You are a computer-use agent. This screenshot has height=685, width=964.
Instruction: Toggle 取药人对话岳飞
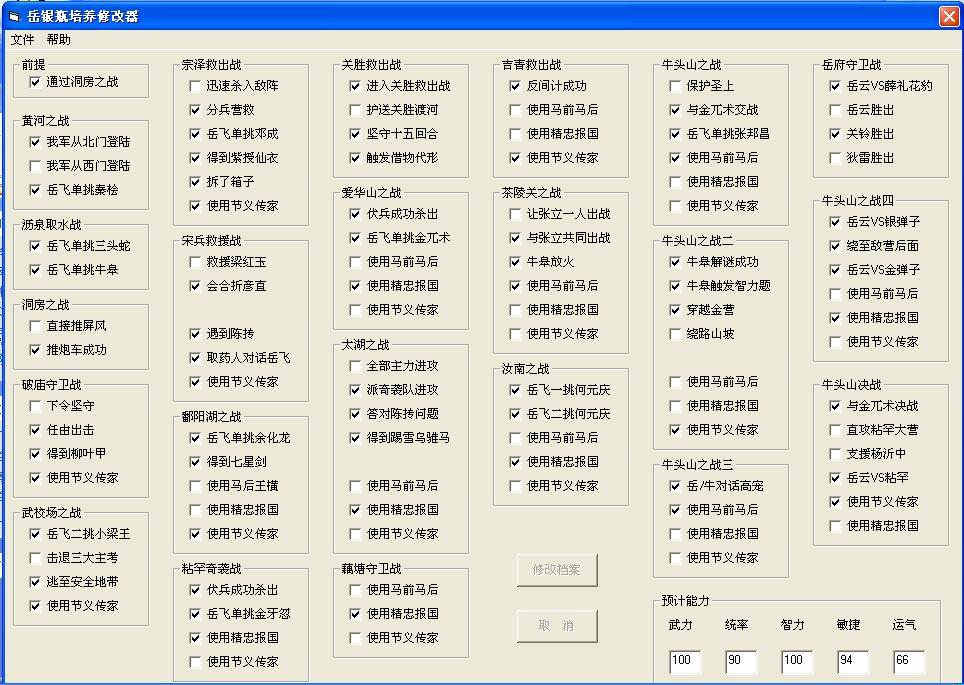[x=195, y=358]
